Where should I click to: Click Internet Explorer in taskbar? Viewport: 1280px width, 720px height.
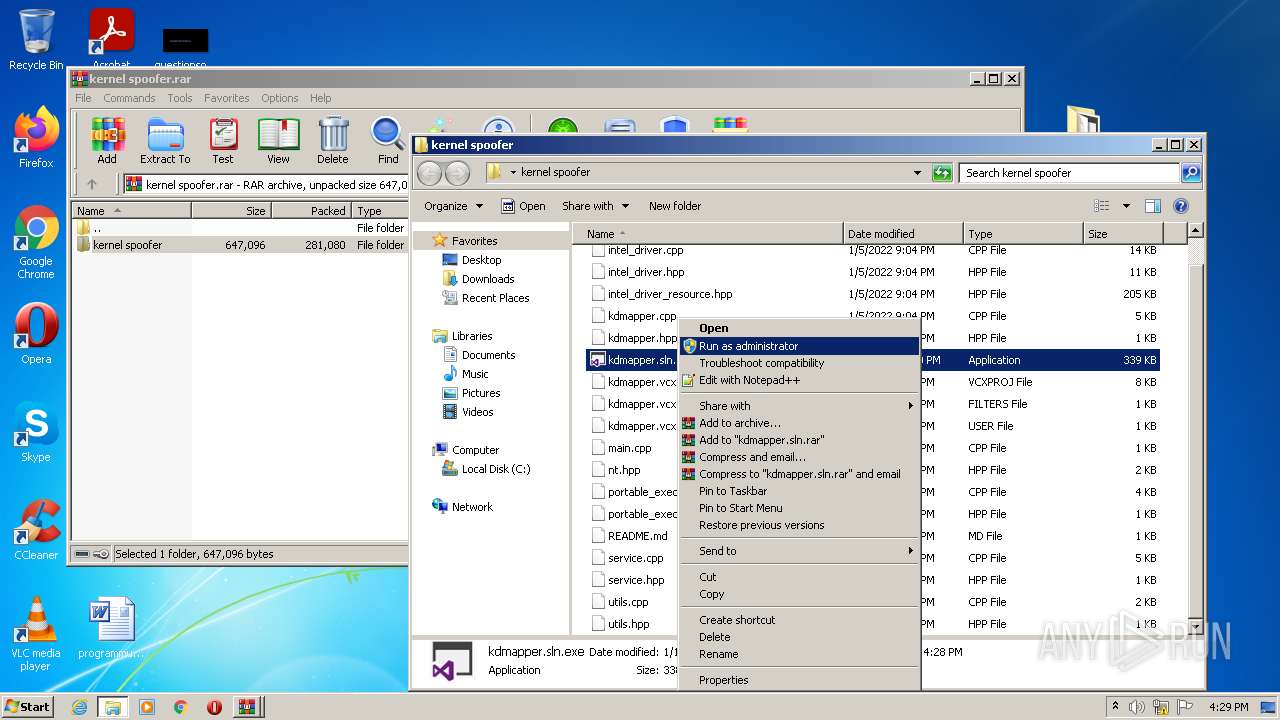coord(79,707)
